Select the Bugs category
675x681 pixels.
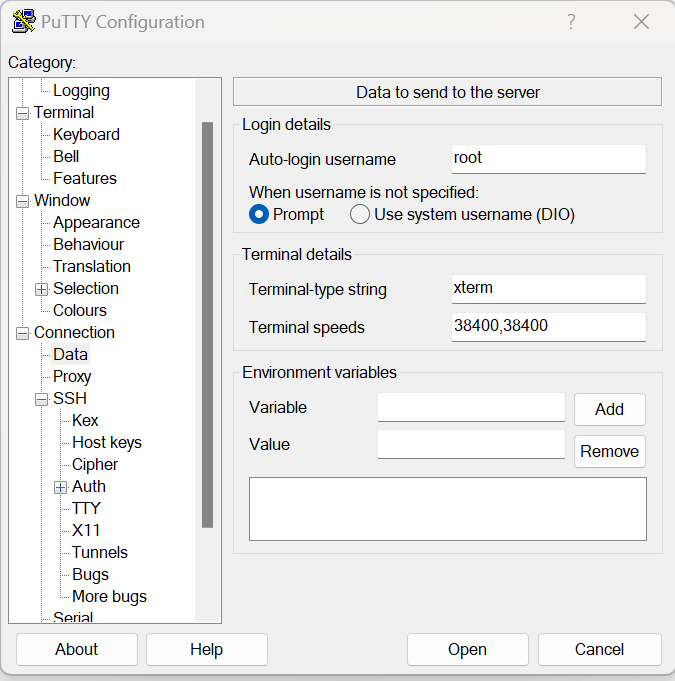tap(90, 575)
